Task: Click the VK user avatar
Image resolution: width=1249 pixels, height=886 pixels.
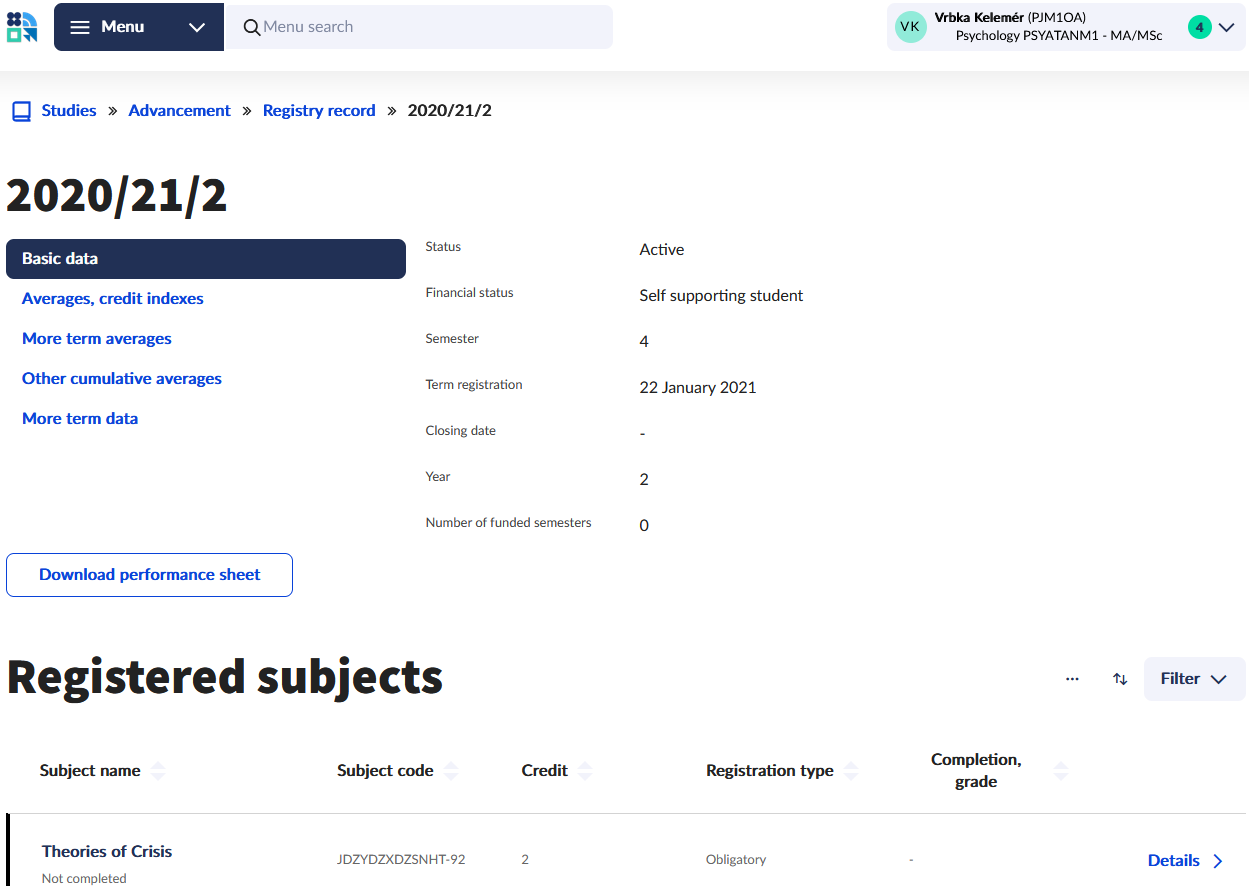Action: click(x=910, y=27)
